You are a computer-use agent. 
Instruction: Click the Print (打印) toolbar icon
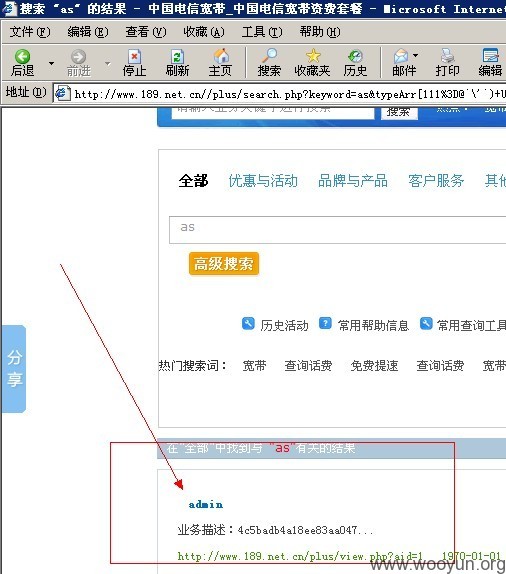tap(447, 56)
